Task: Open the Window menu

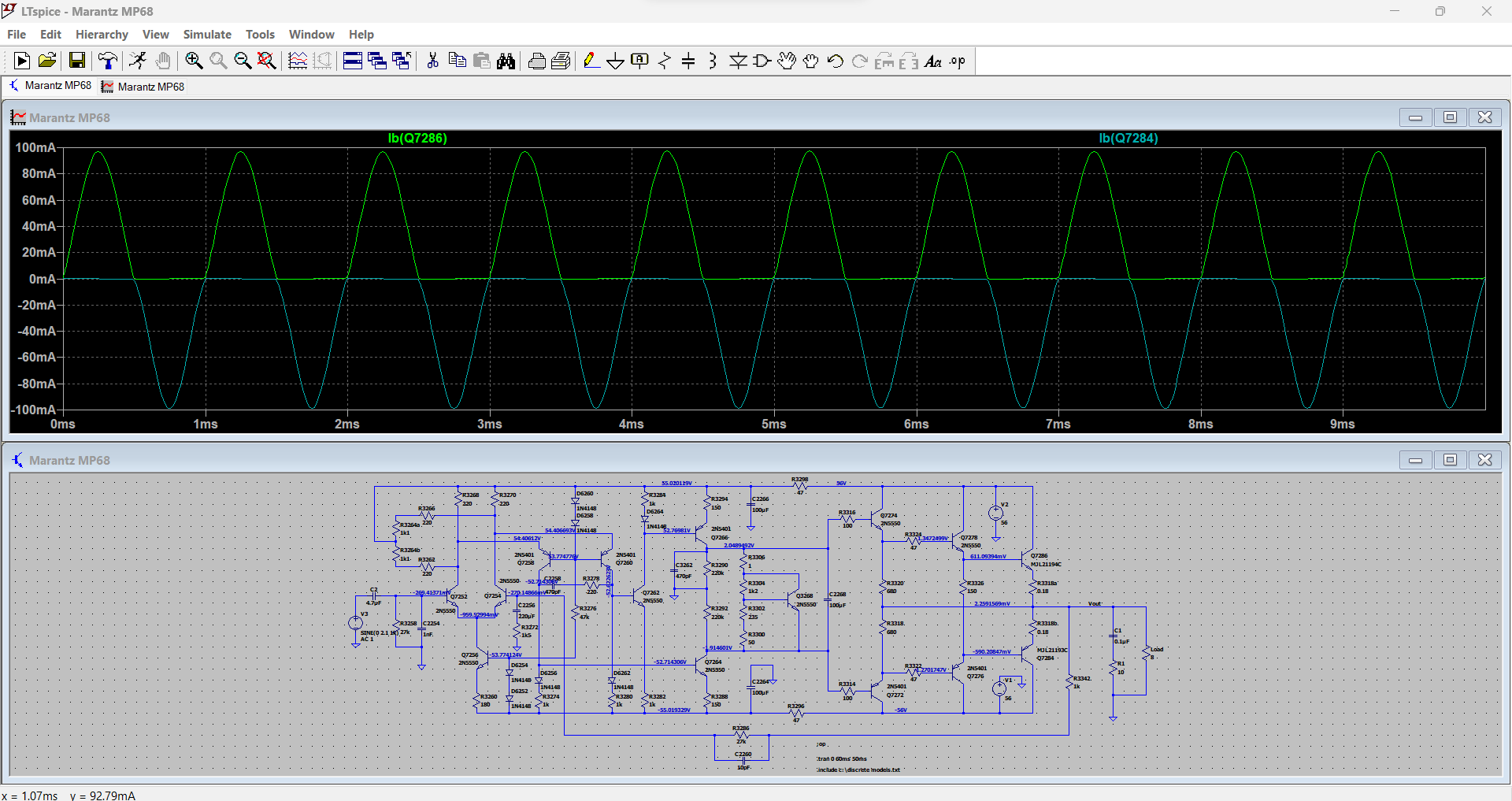Action: point(311,35)
